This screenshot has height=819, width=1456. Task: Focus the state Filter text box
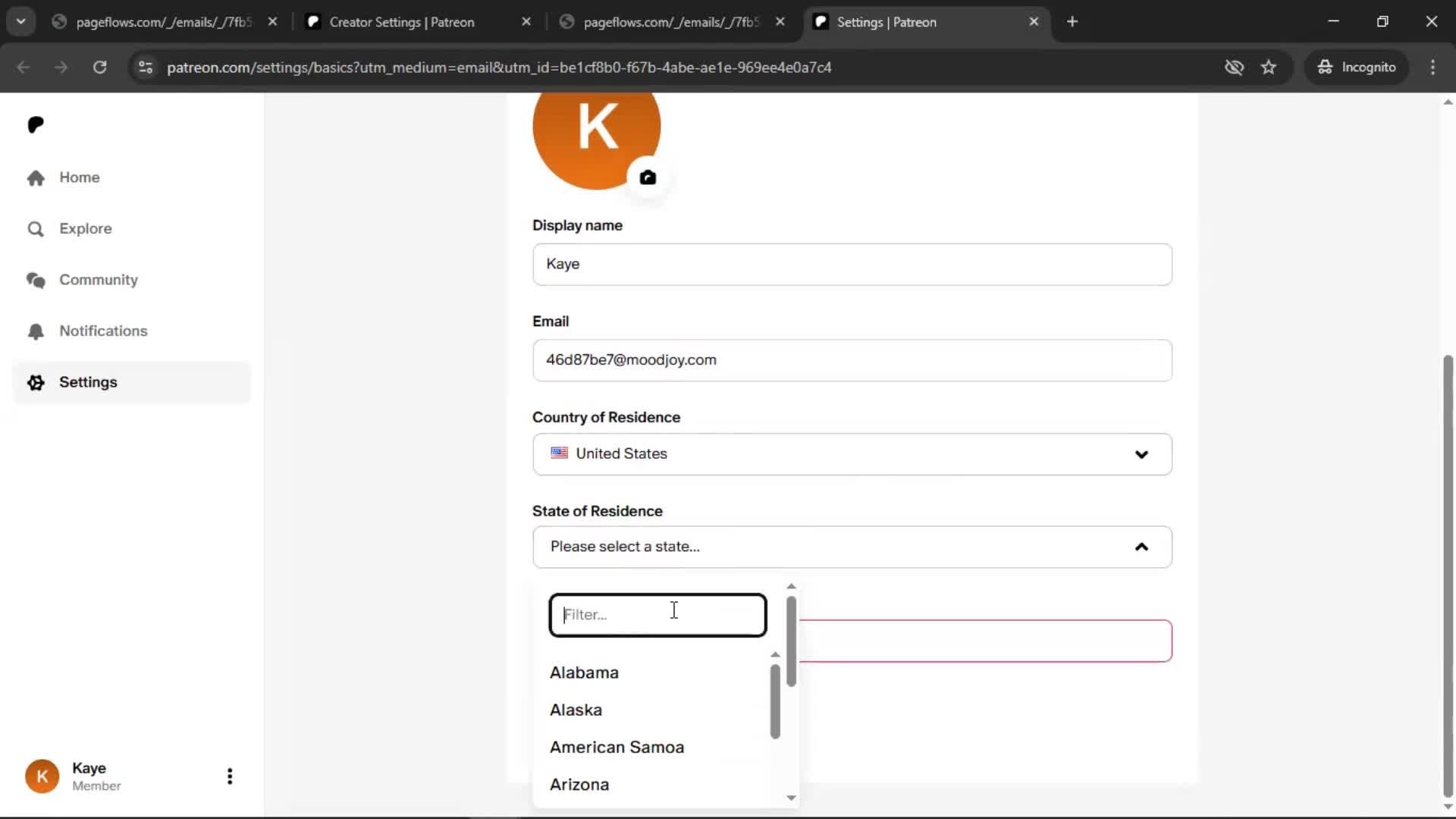click(x=657, y=615)
